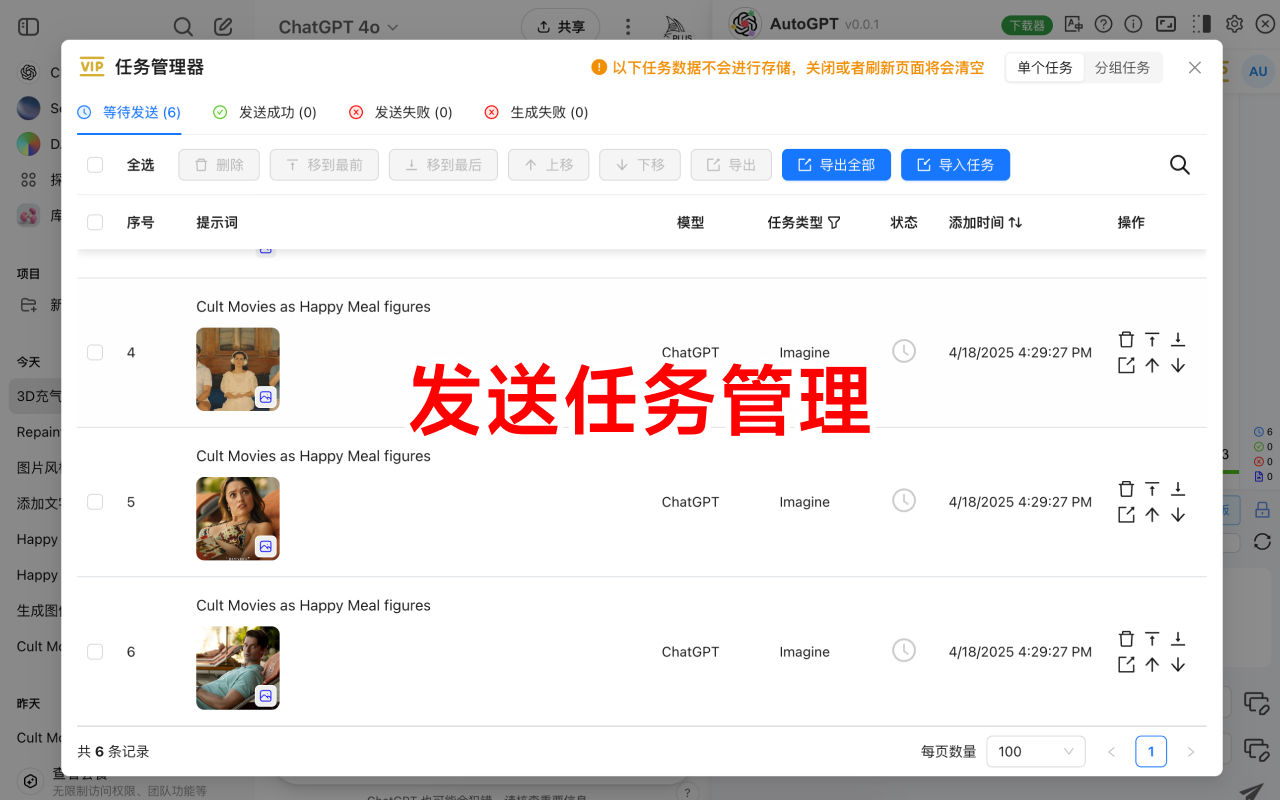This screenshot has width=1280, height=800.
Task: Select the checkbox for task row 6
Action: pyautogui.click(x=94, y=651)
